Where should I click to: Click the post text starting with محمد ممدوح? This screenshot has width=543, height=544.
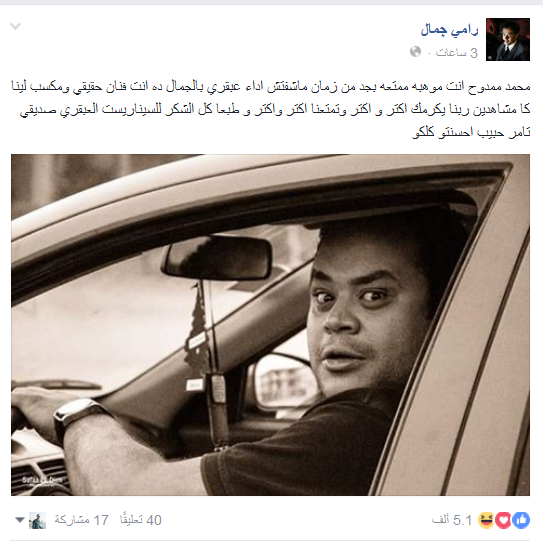pos(271,109)
